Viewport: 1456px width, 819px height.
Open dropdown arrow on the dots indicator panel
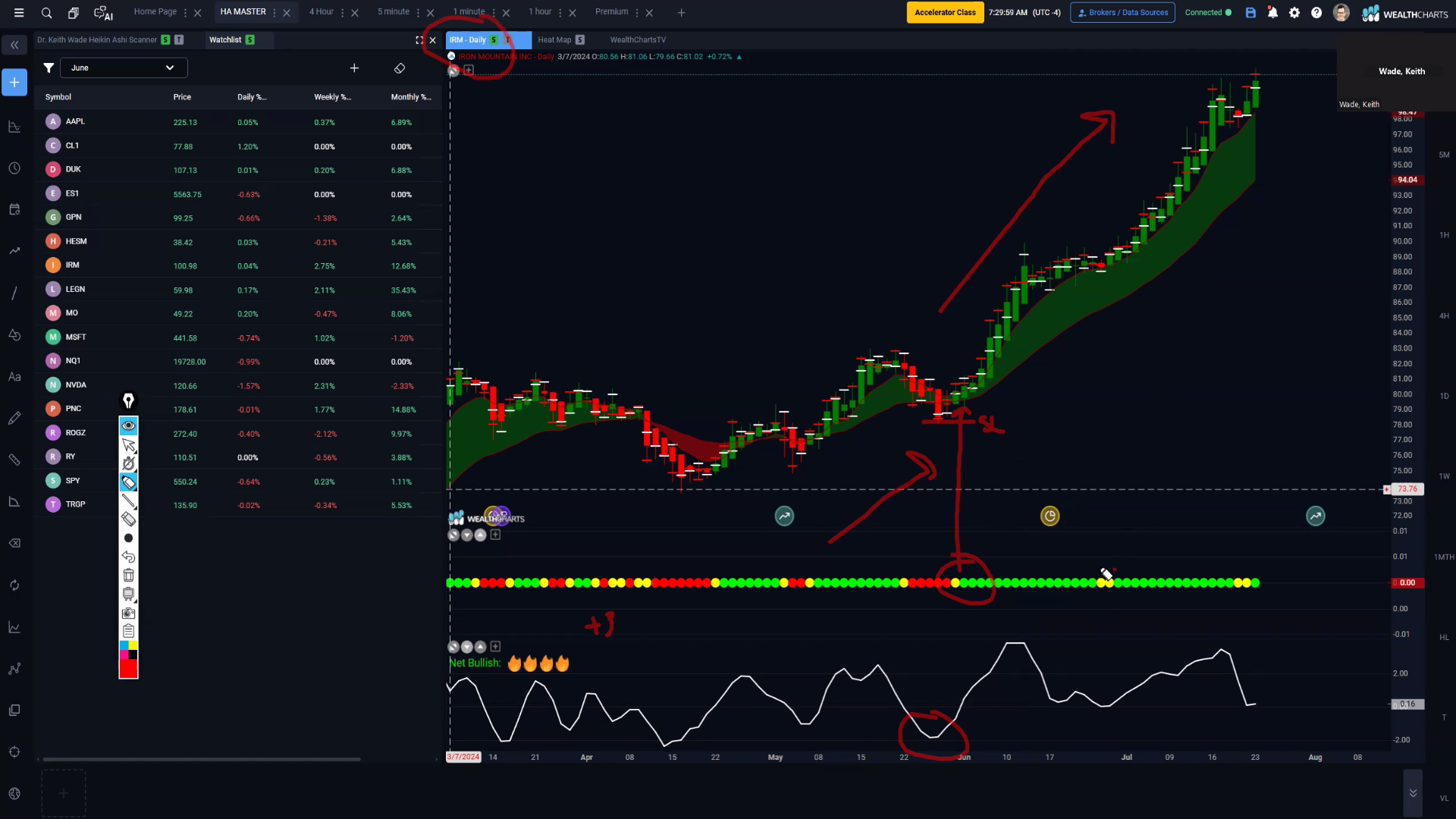tap(467, 535)
